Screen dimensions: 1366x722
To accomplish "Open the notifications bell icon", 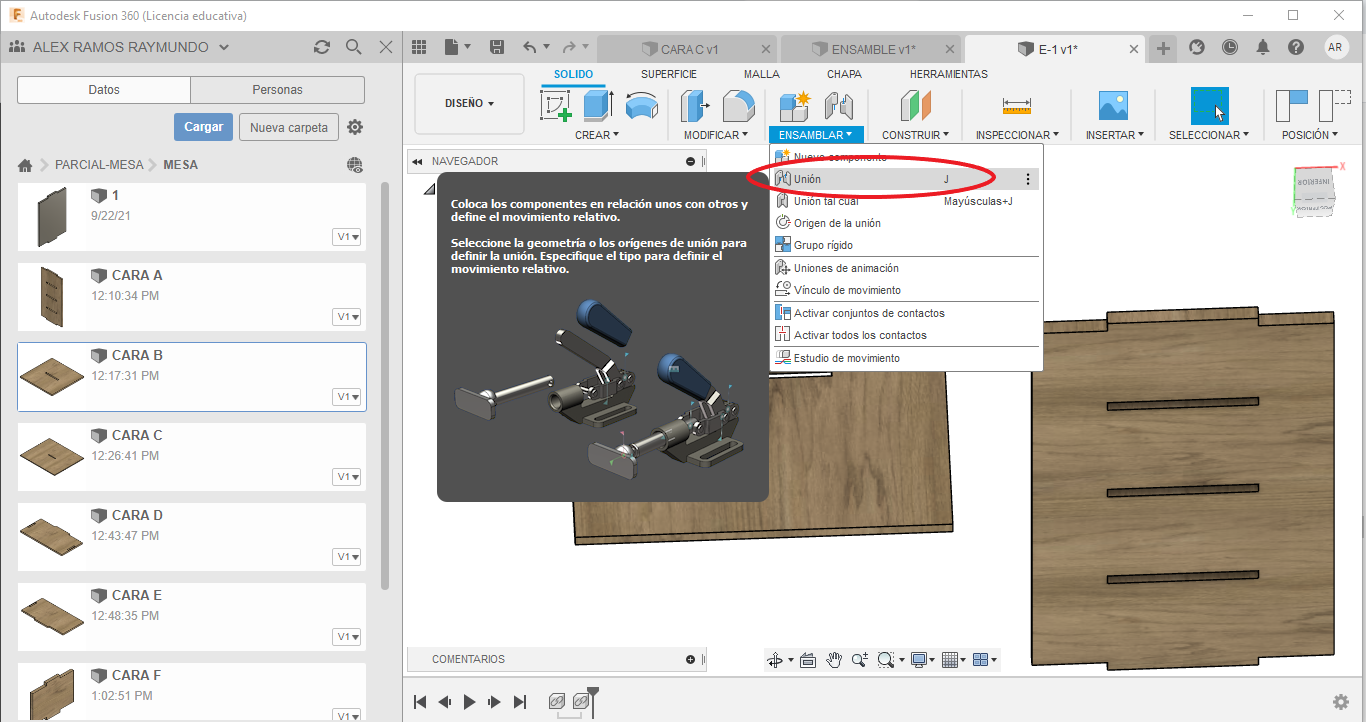I will [x=1263, y=47].
